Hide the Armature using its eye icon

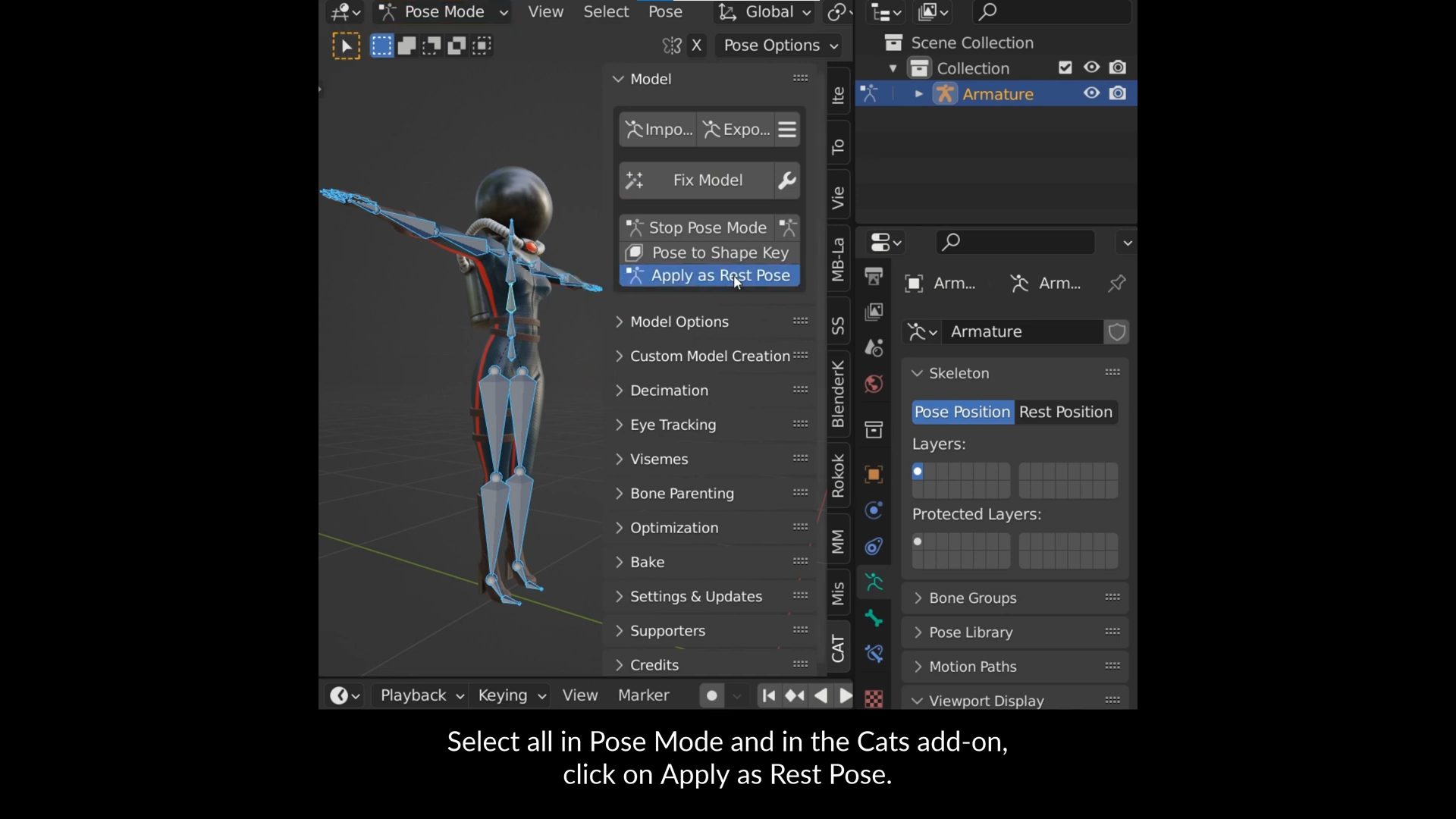tap(1091, 93)
